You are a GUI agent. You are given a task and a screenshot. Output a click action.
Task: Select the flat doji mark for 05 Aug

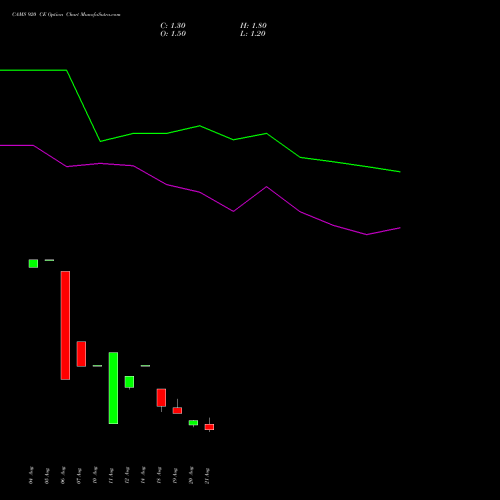49,260
